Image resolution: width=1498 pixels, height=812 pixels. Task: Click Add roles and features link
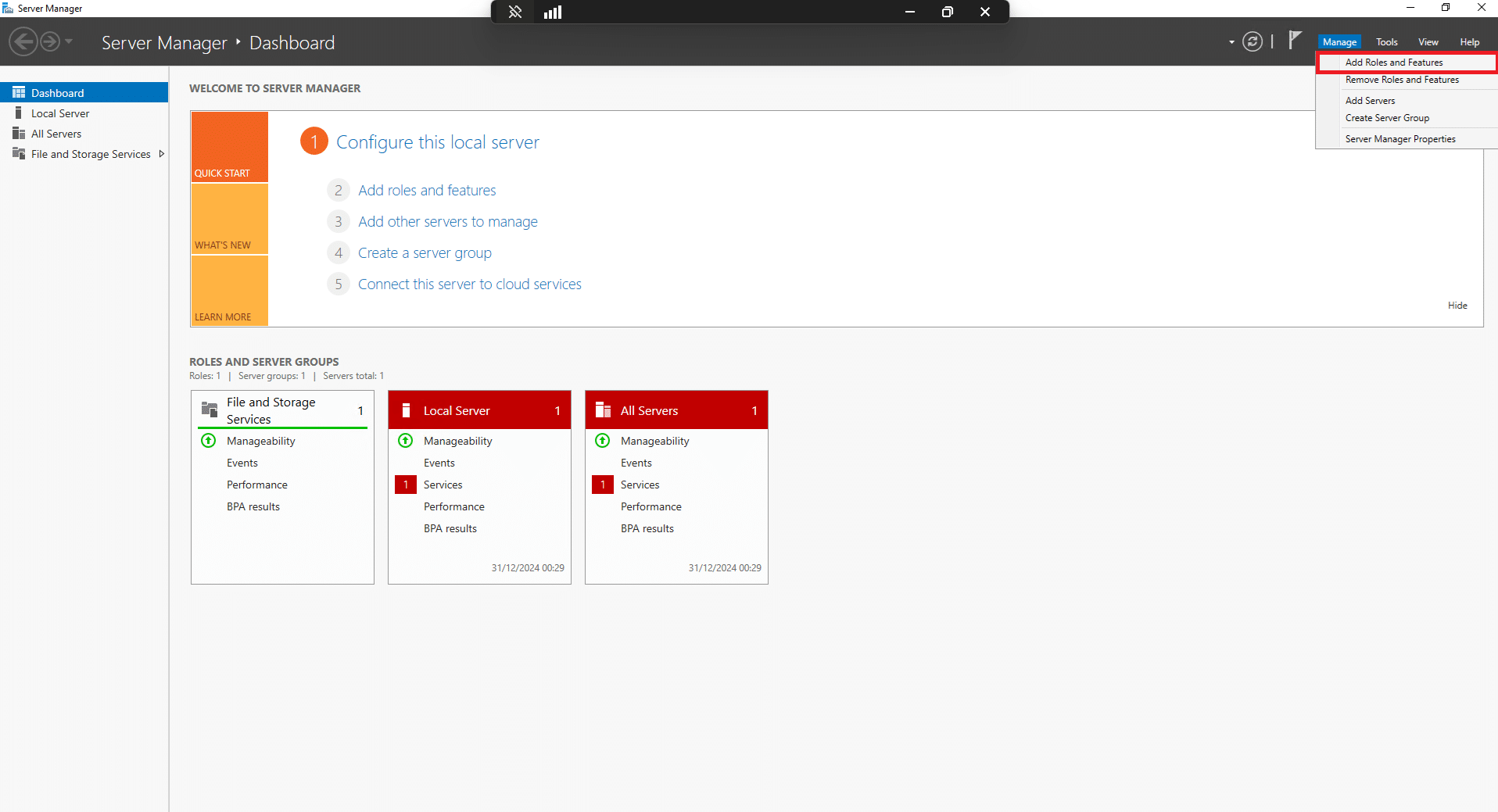(x=427, y=191)
